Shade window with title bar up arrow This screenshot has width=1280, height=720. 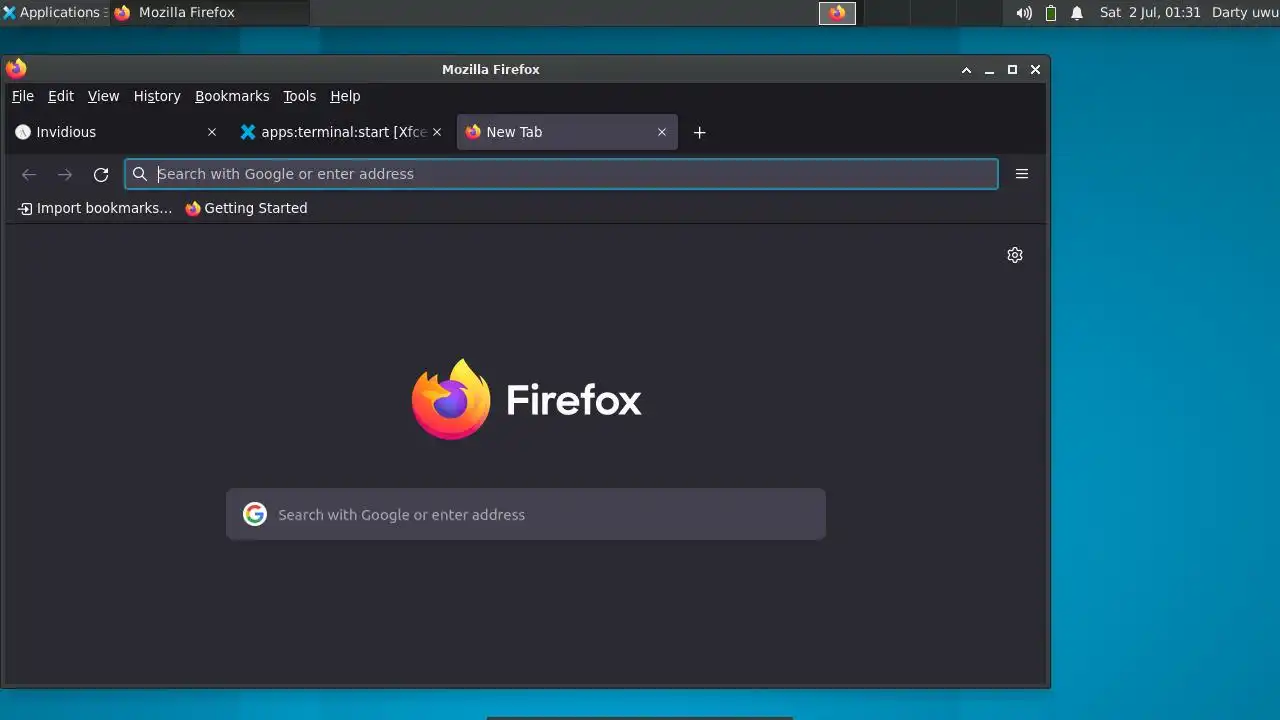click(x=966, y=69)
